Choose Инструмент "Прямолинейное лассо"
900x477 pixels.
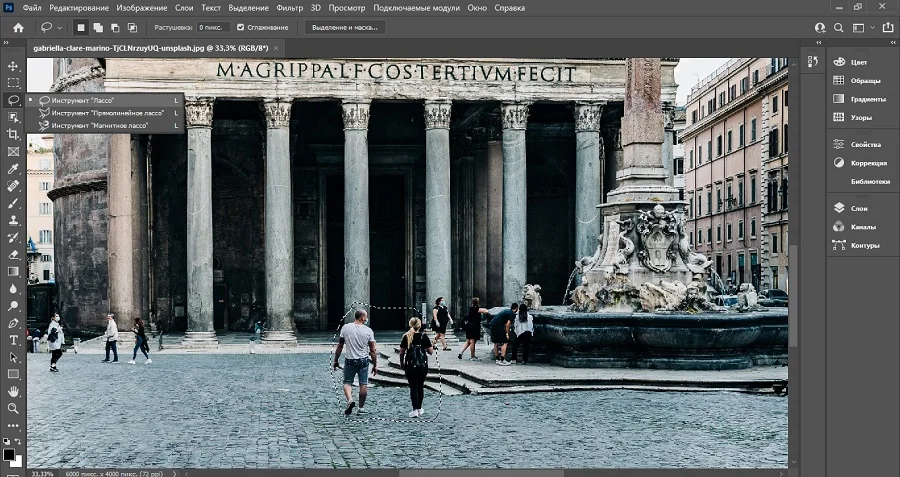click(x=105, y=113)
